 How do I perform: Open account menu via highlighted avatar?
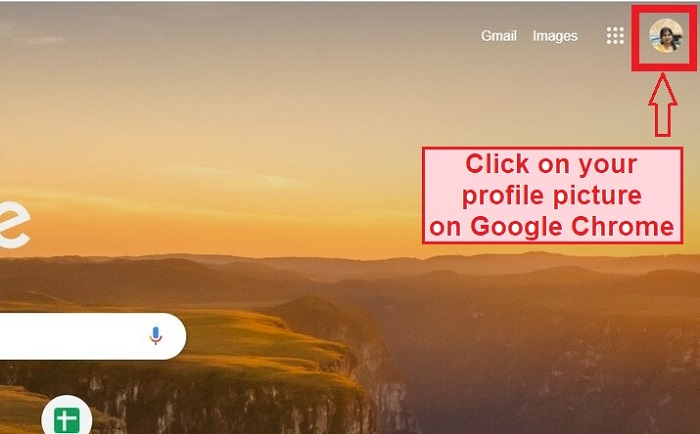click(666, 36)
